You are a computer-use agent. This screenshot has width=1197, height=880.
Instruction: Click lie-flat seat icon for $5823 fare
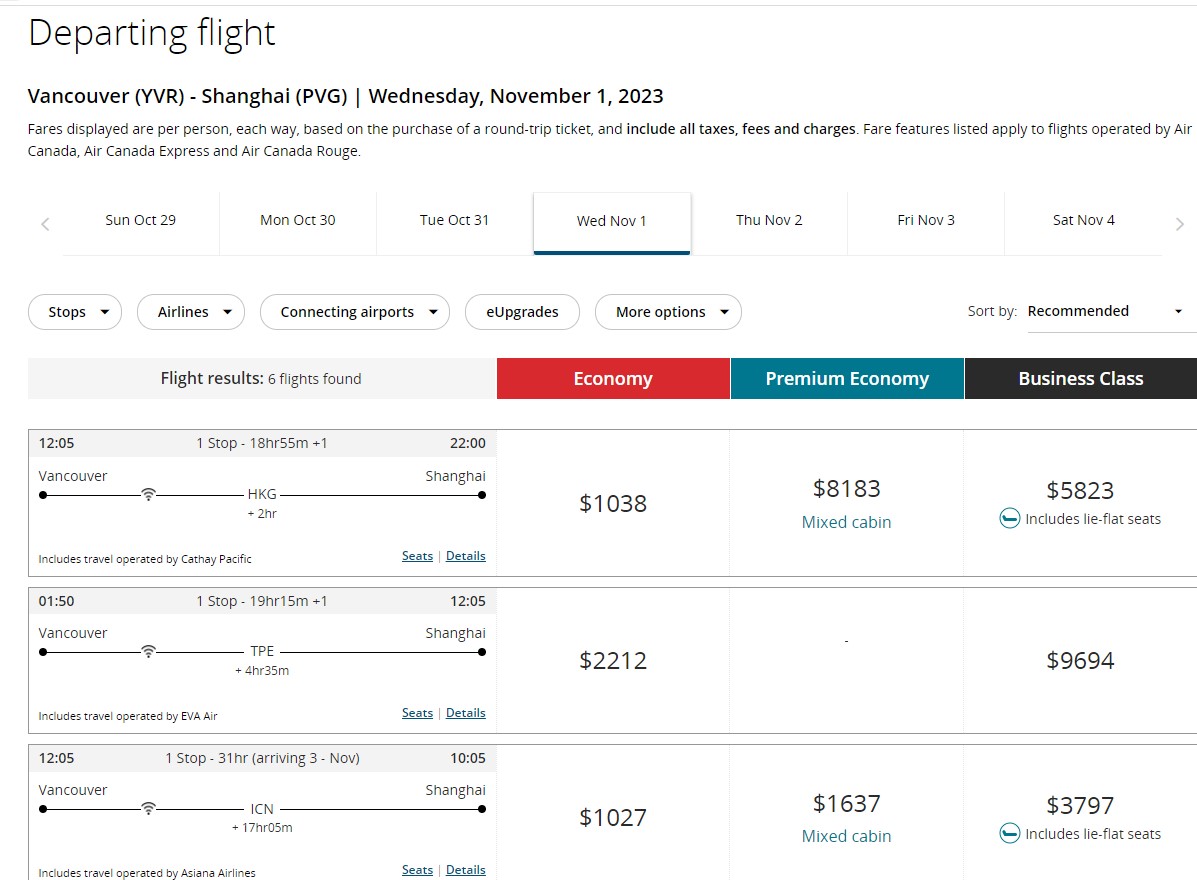click(1010, 519)
